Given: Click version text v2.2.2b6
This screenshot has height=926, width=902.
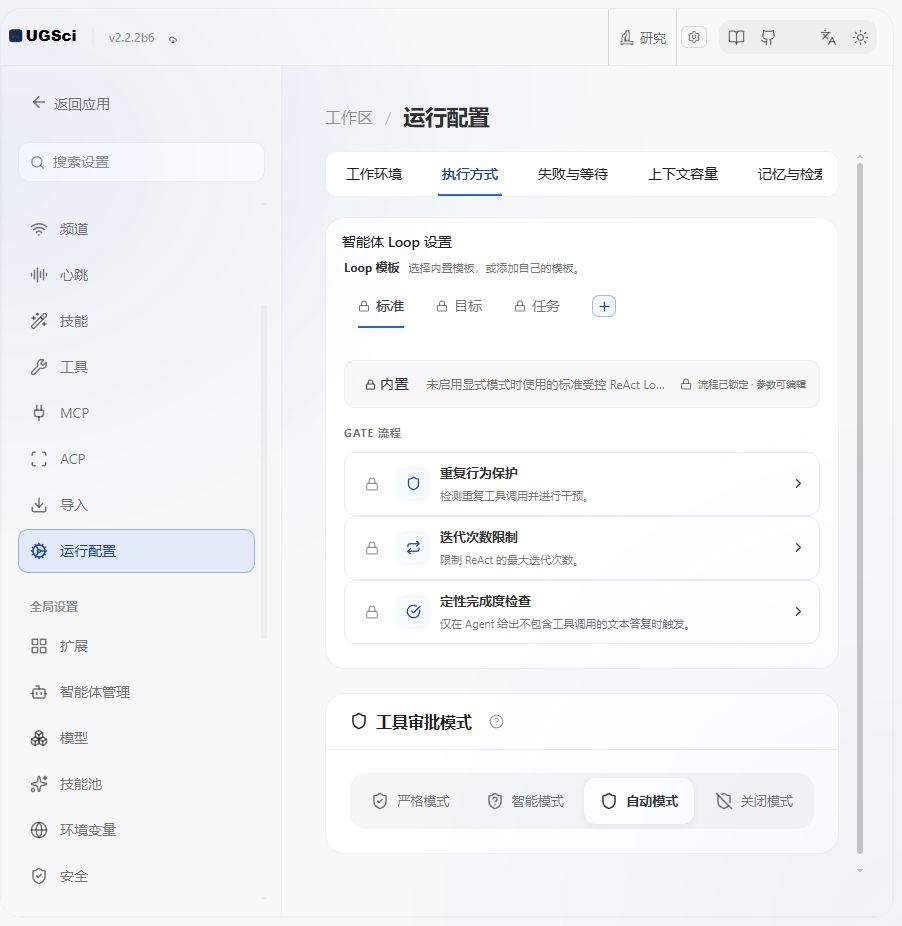Looking at the screenshot, I should coord(131,38).
